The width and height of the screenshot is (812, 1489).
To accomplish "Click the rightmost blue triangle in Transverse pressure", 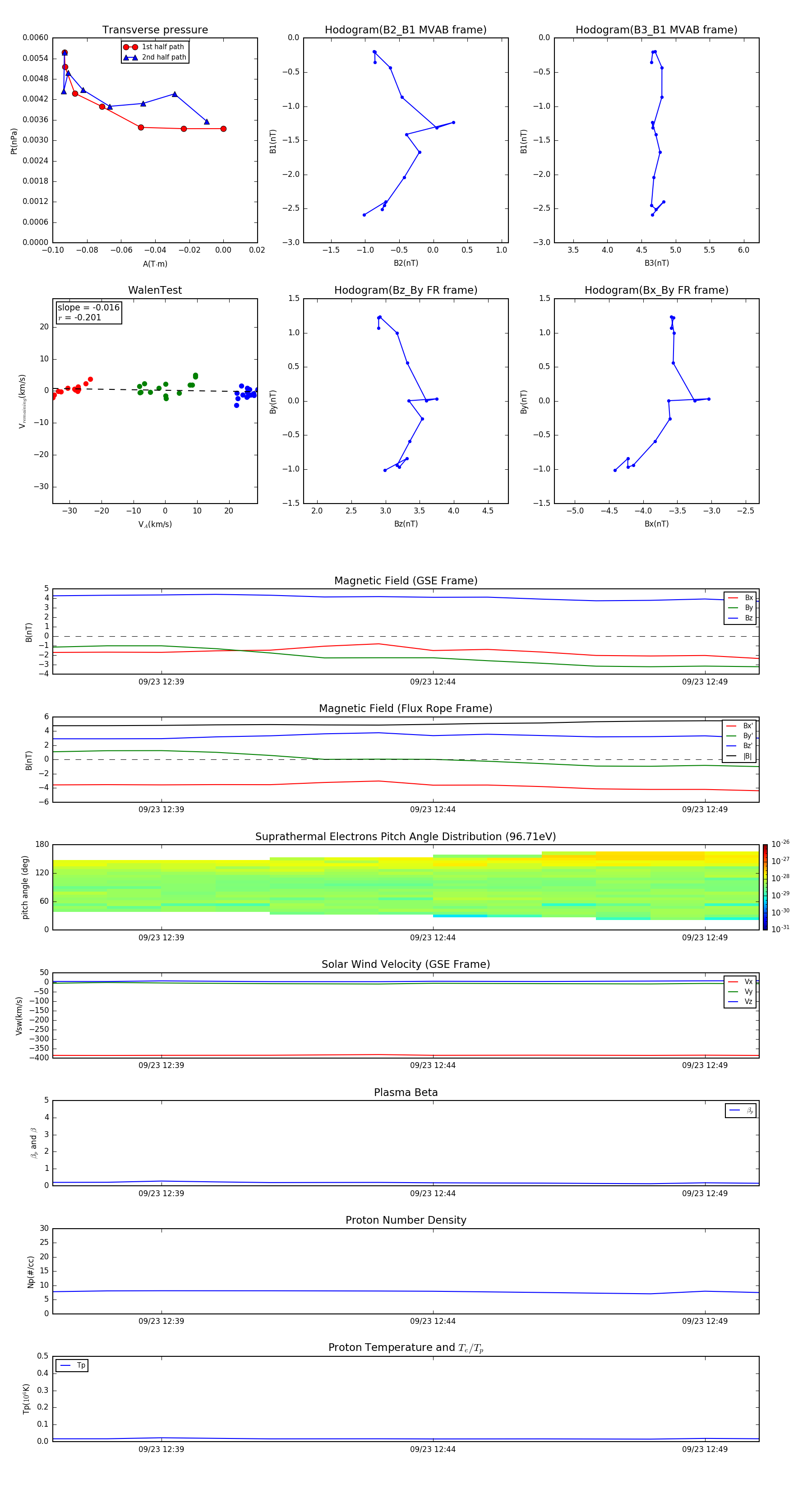I will 206,122.
